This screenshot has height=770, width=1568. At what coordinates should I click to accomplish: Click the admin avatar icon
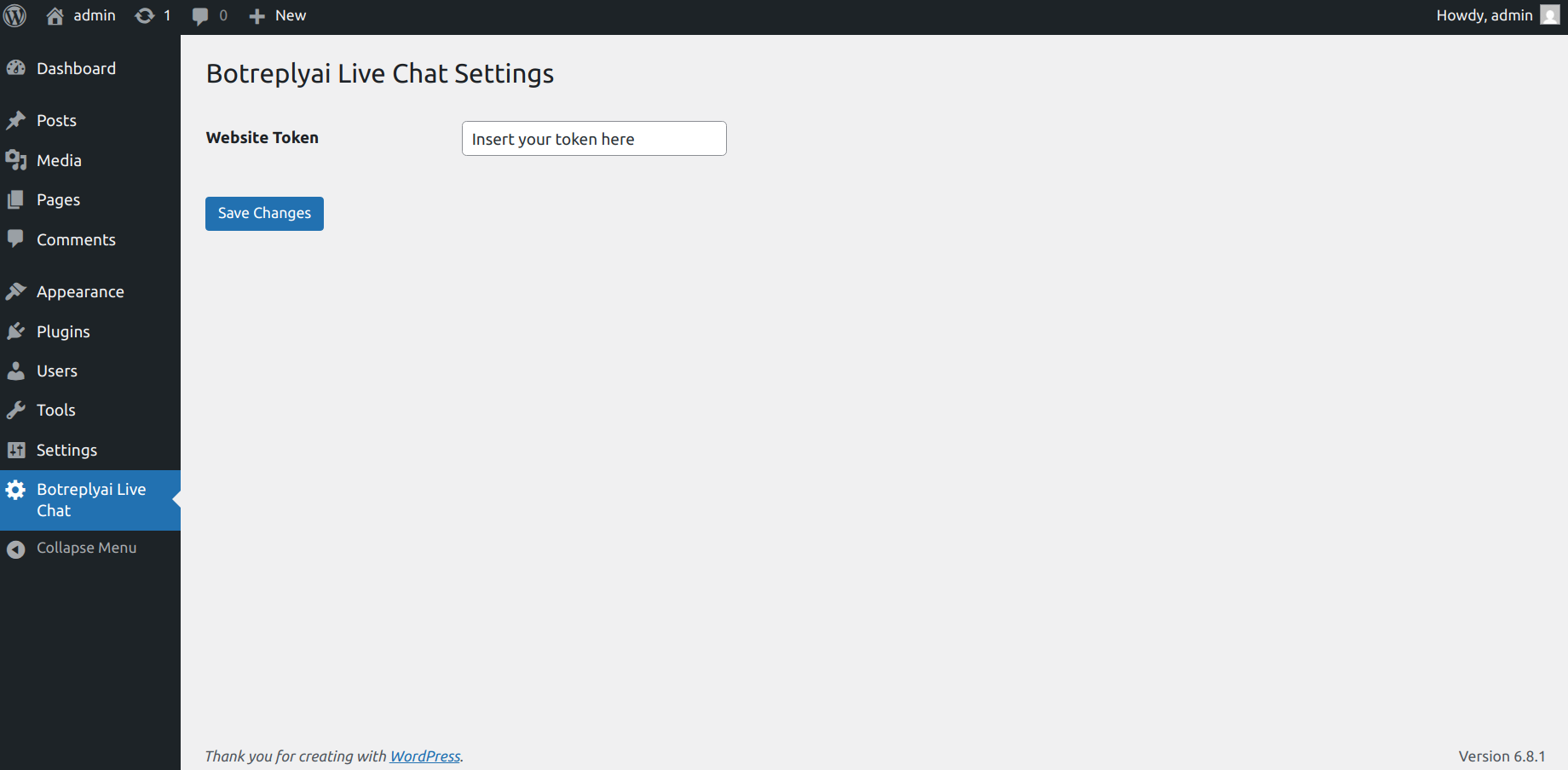[x=1550, y=15]
